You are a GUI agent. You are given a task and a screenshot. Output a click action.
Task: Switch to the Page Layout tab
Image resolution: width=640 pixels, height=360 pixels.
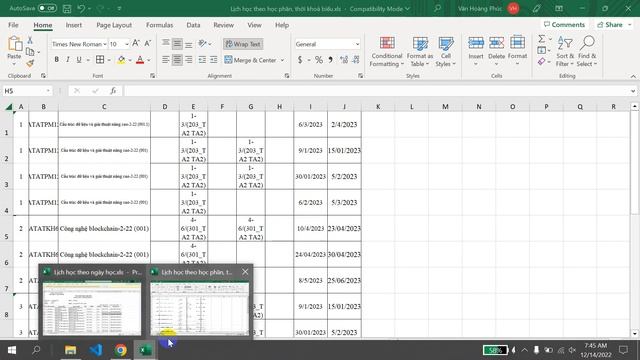click(x=114, y=25)
